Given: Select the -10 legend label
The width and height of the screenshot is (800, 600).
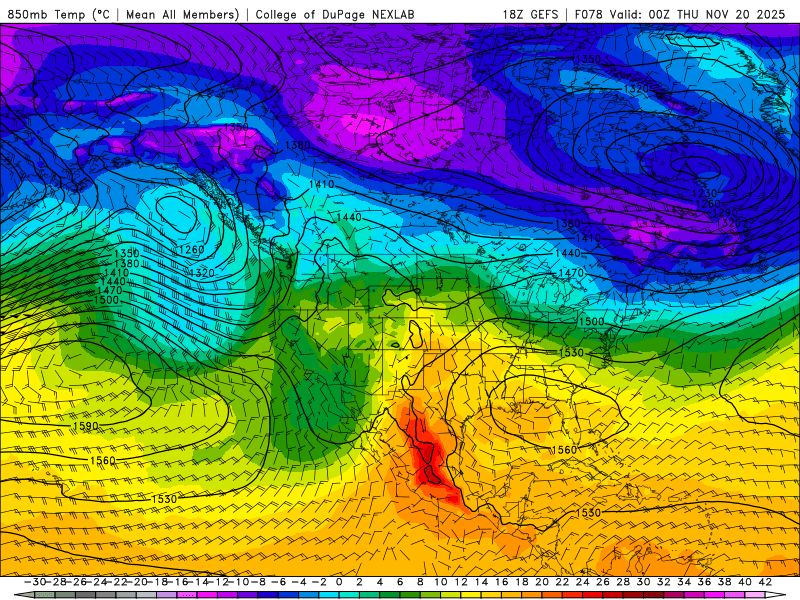Looking at the screenshot, I should [x=238, y=582].
